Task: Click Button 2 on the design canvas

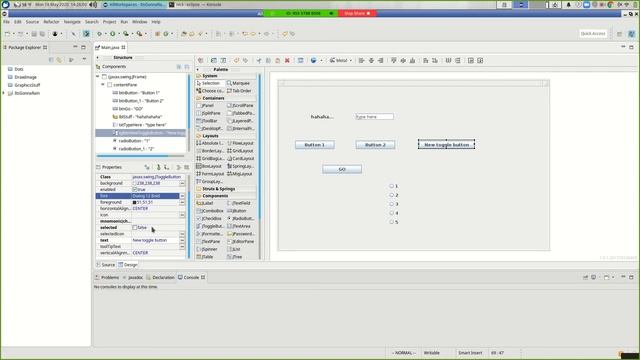Action: [x=375, y=145]
